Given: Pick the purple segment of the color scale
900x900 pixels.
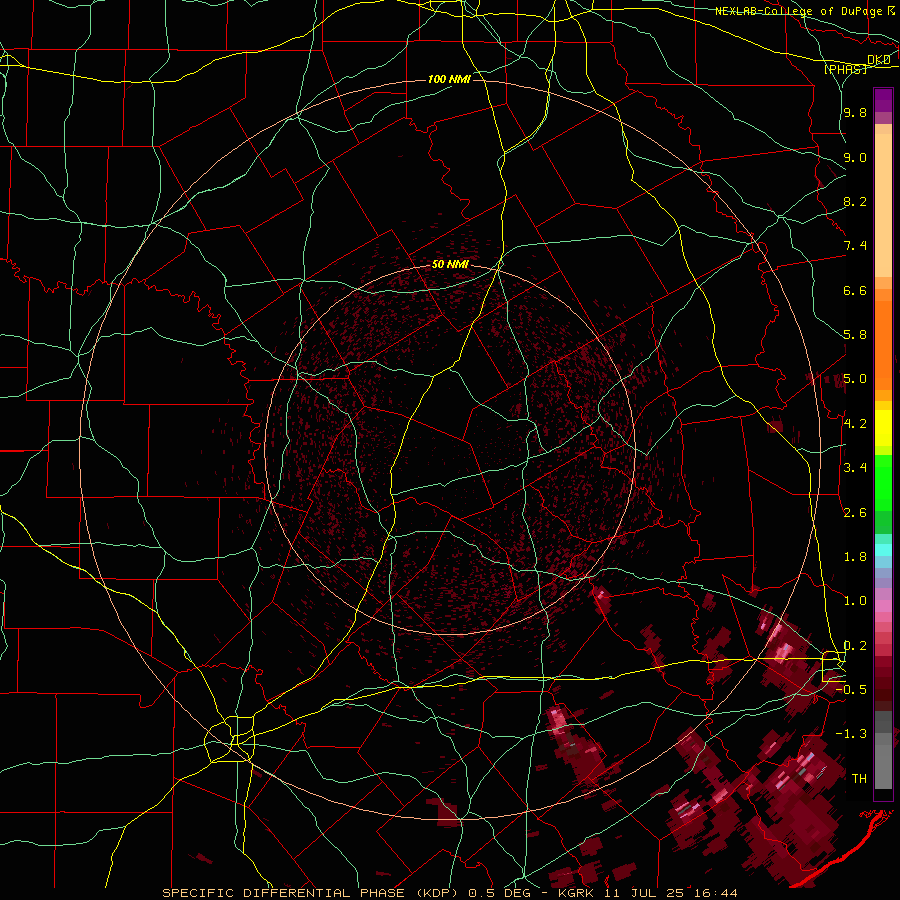Looking at the screenshot, I should pyautogui.click(x=883, y=100).
